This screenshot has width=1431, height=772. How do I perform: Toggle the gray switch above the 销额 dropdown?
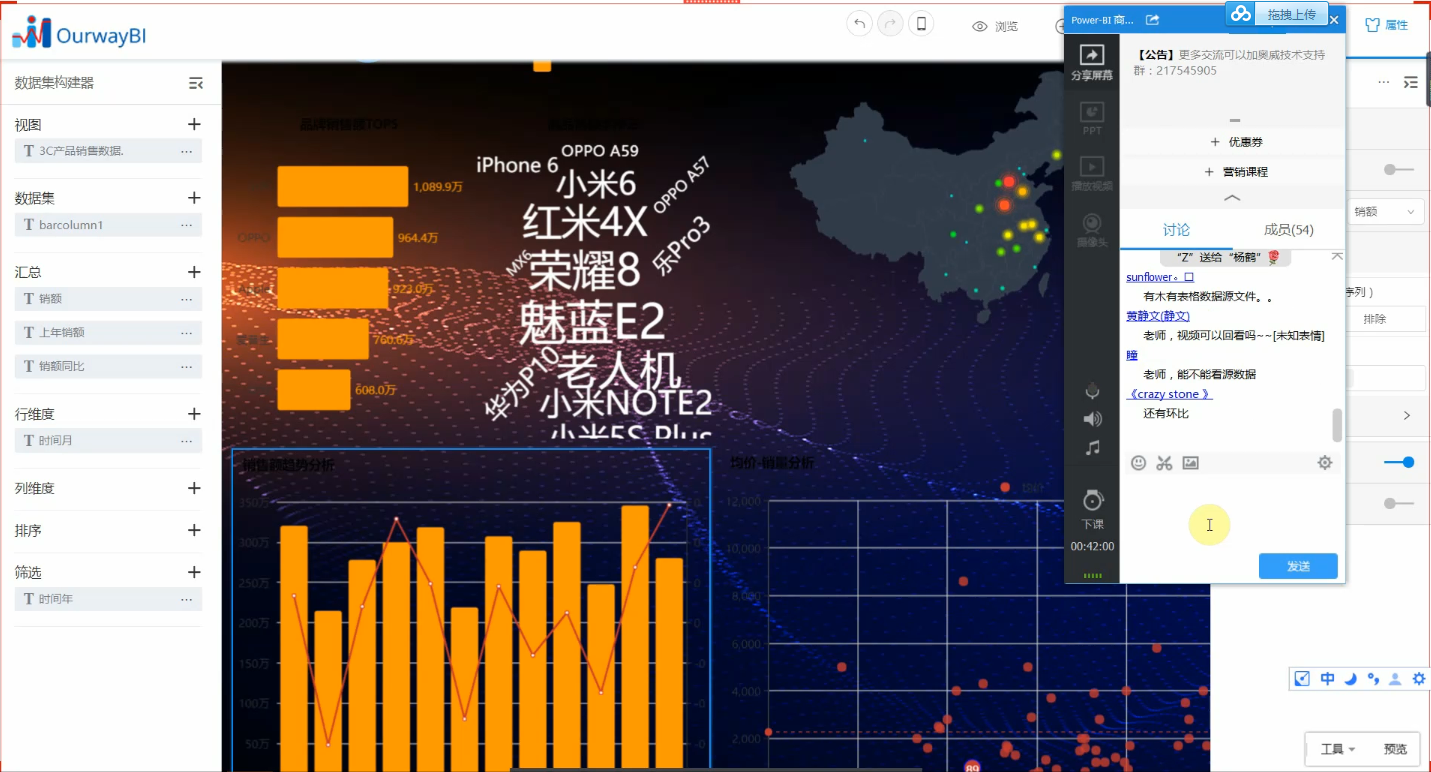click(x=1399, y=170)
